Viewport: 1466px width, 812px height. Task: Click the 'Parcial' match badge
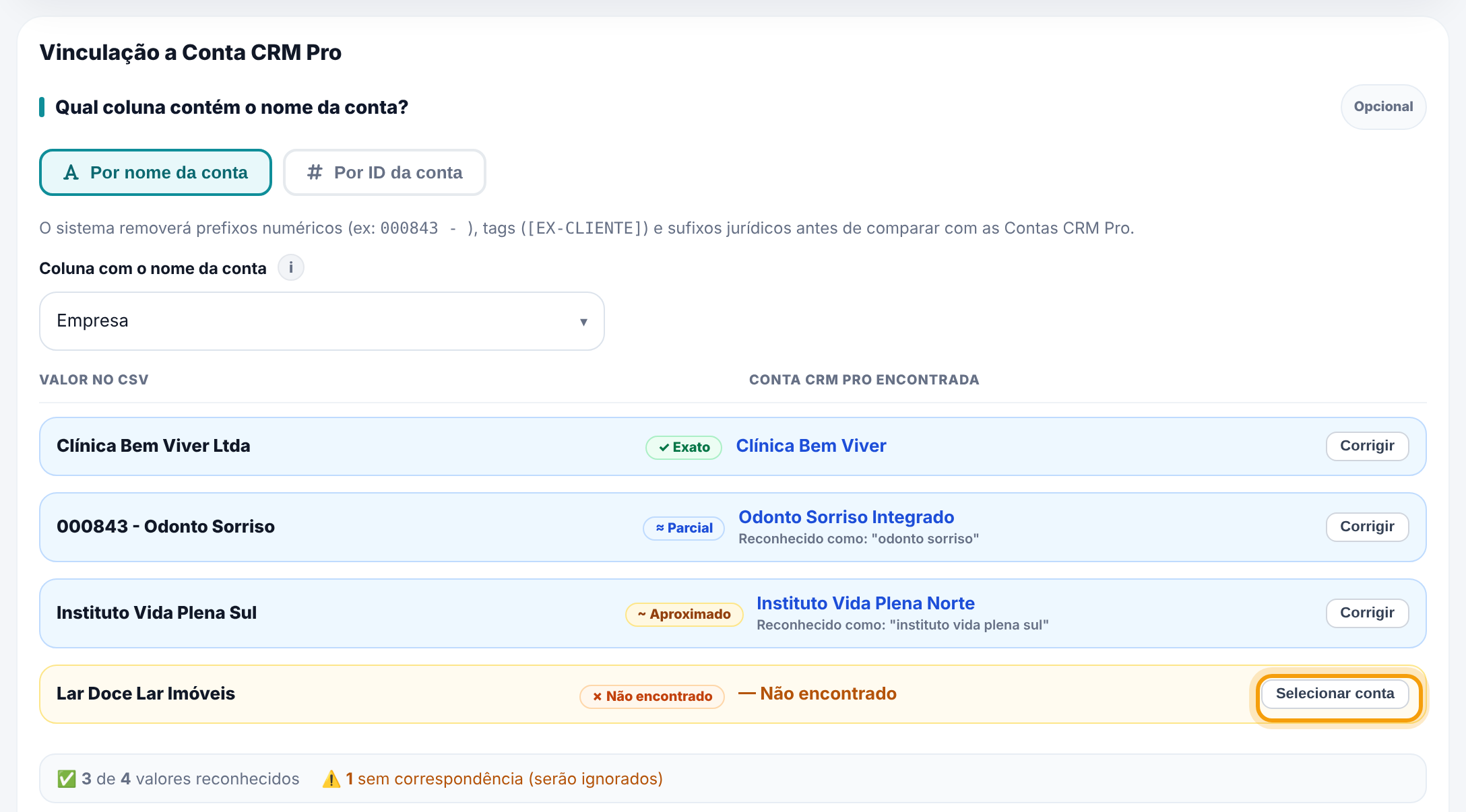tap(684, 529)
